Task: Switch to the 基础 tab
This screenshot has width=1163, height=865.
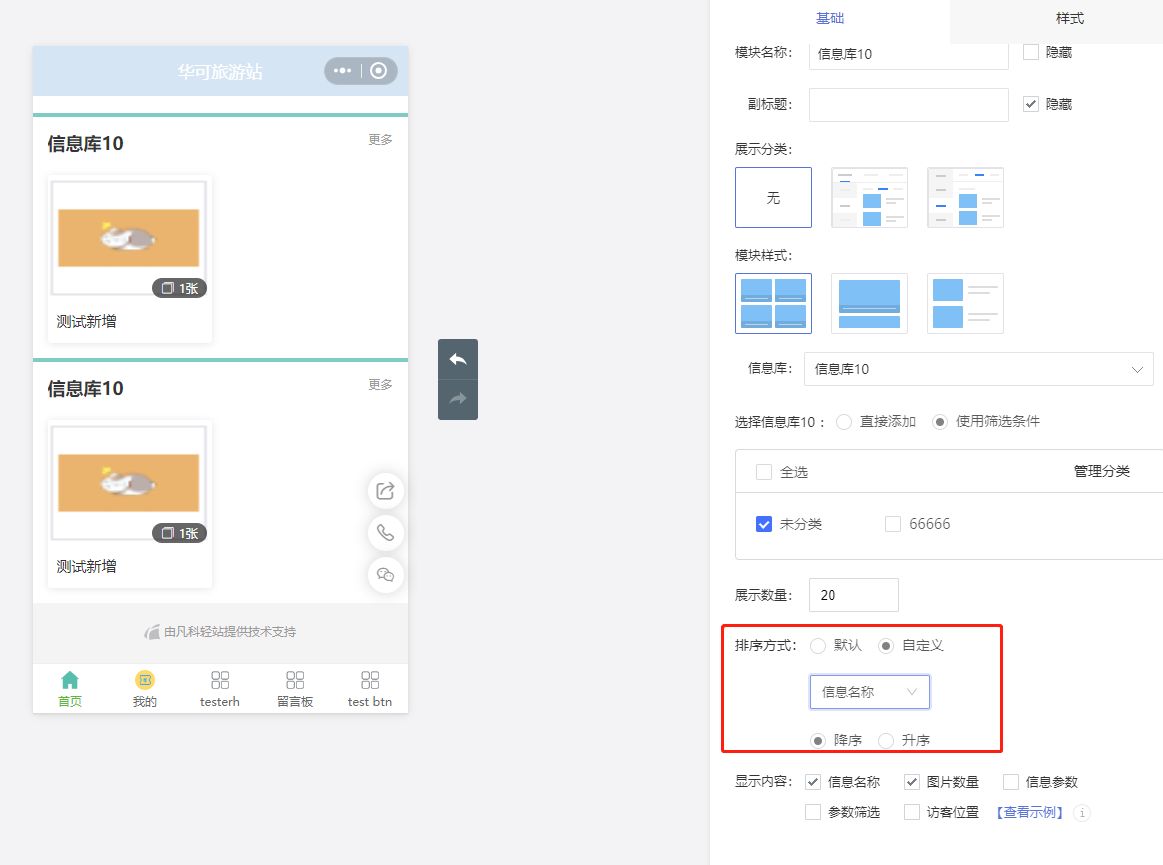Action: click(830, 19)
